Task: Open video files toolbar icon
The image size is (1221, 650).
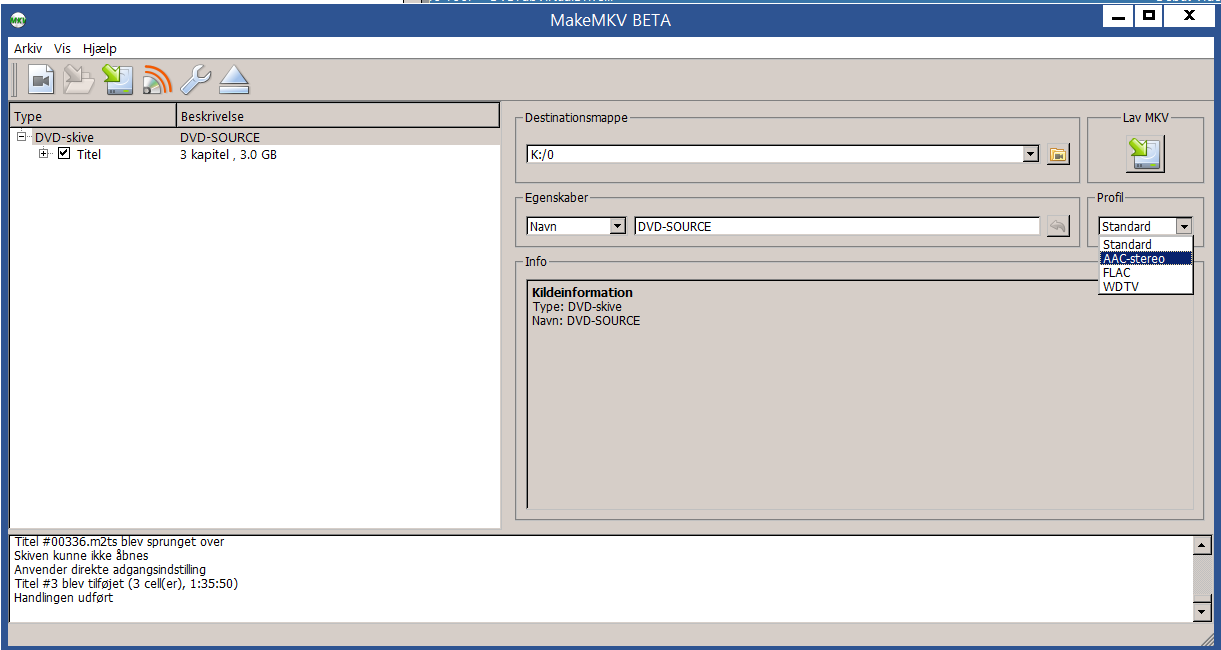Action: (41, 80)
